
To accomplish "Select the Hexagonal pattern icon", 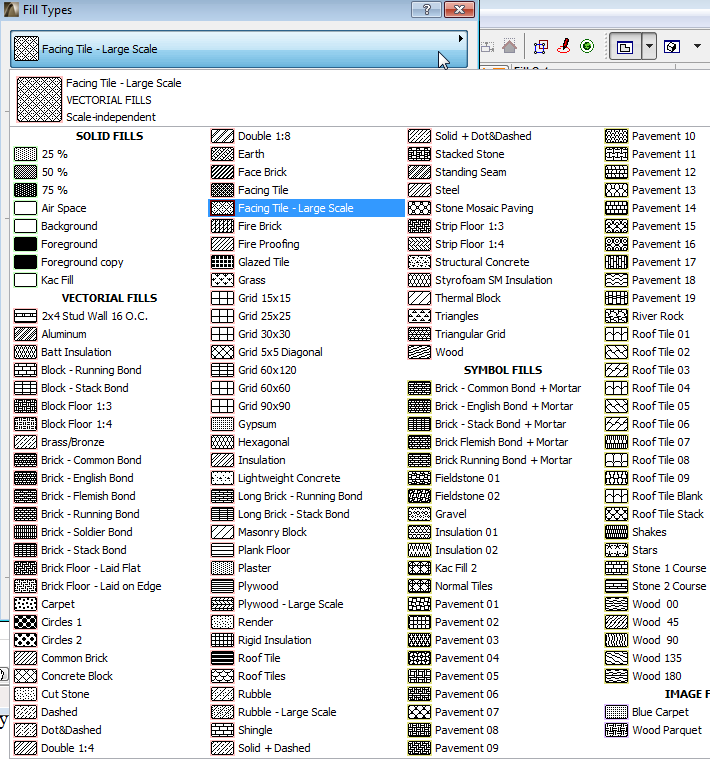I will [222, 442].
